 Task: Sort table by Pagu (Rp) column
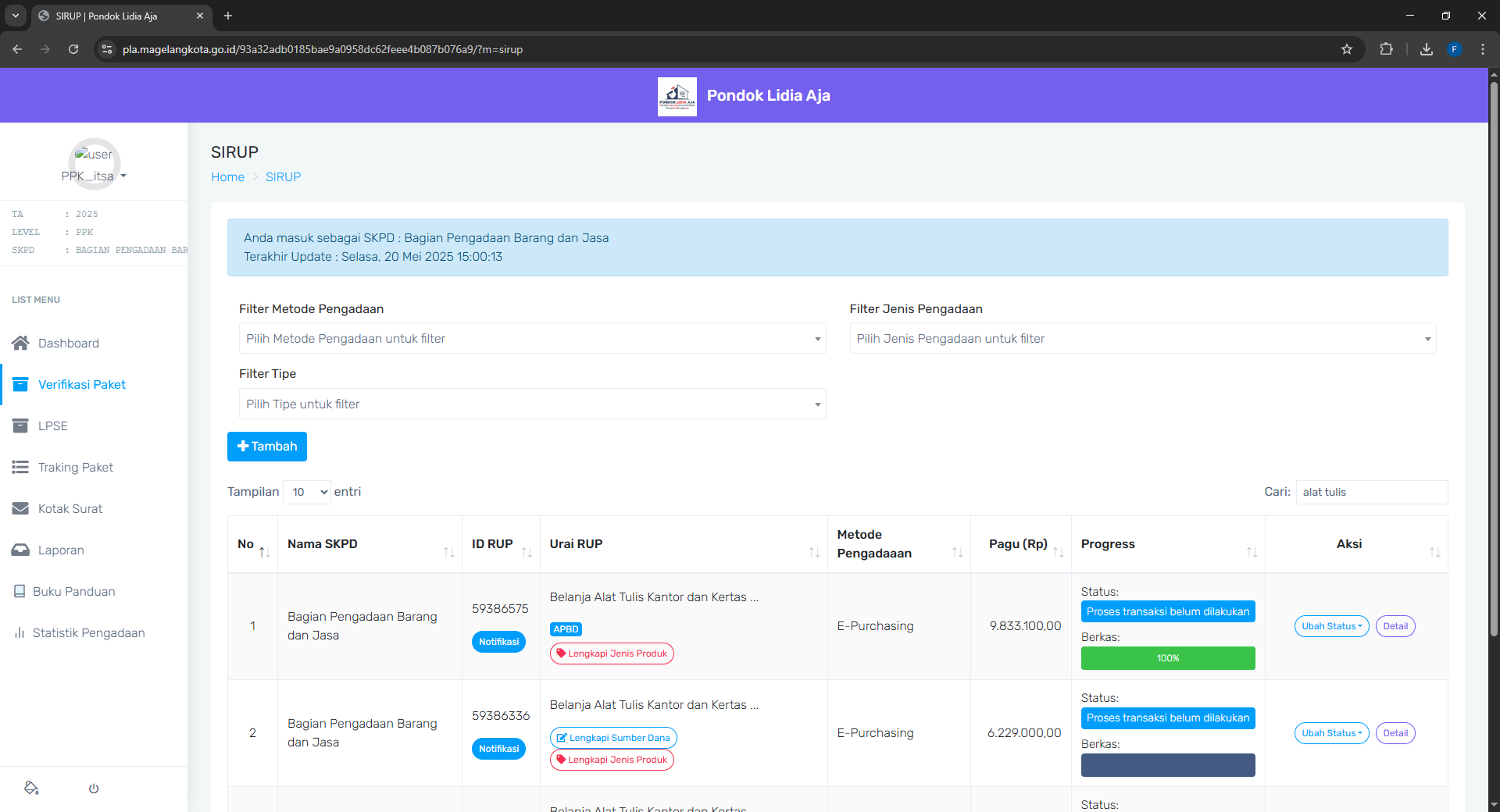point(1019,544)
